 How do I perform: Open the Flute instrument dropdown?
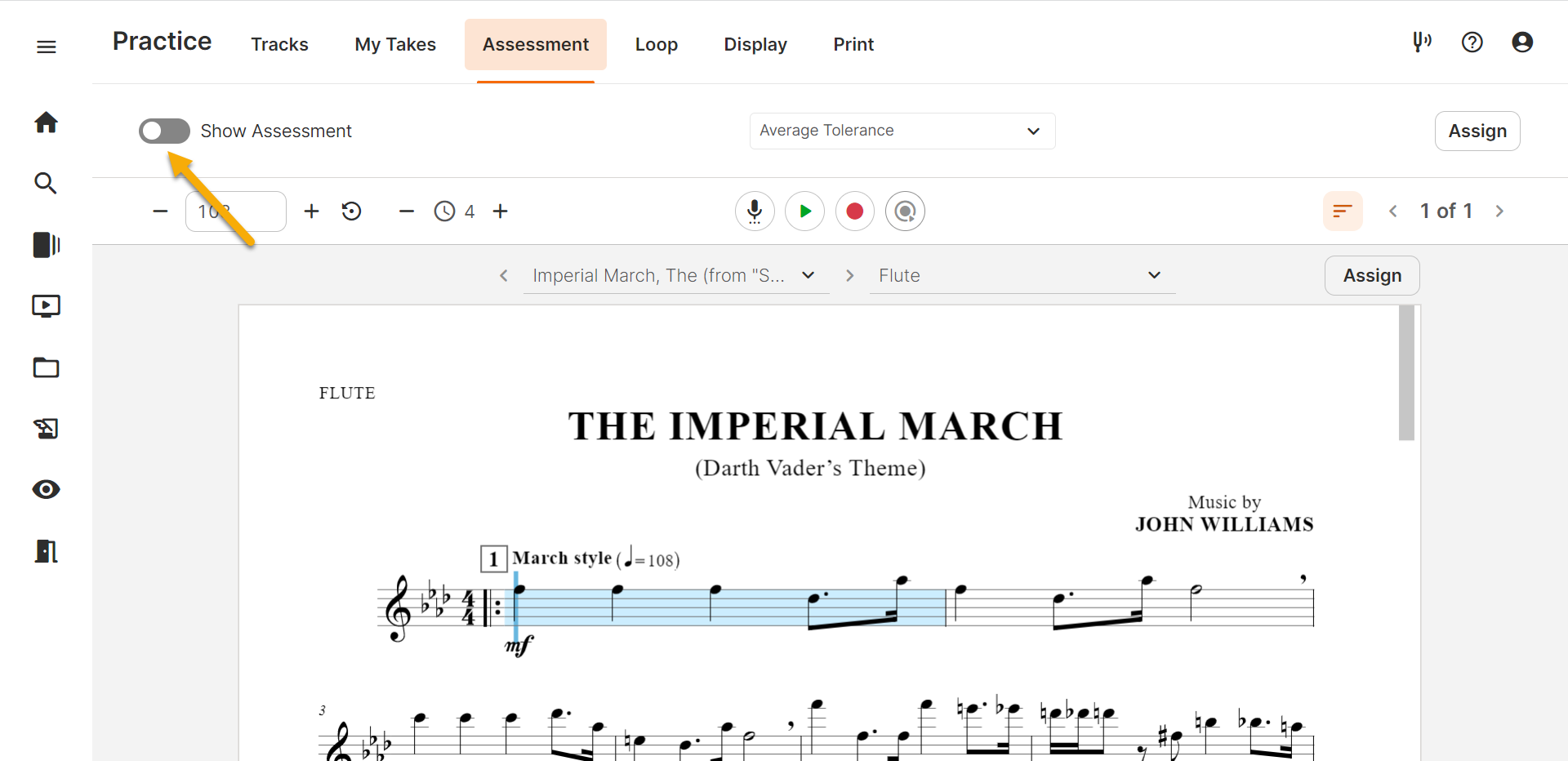pos(1022,276)
